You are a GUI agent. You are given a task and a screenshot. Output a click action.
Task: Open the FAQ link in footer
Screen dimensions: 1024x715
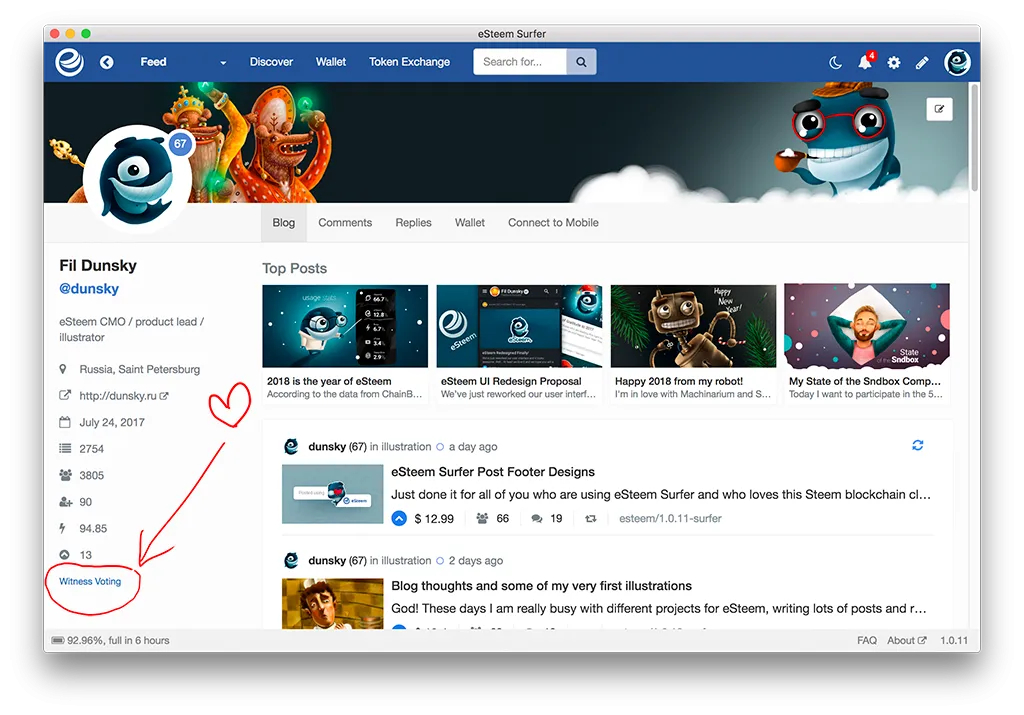click(867, 641)
